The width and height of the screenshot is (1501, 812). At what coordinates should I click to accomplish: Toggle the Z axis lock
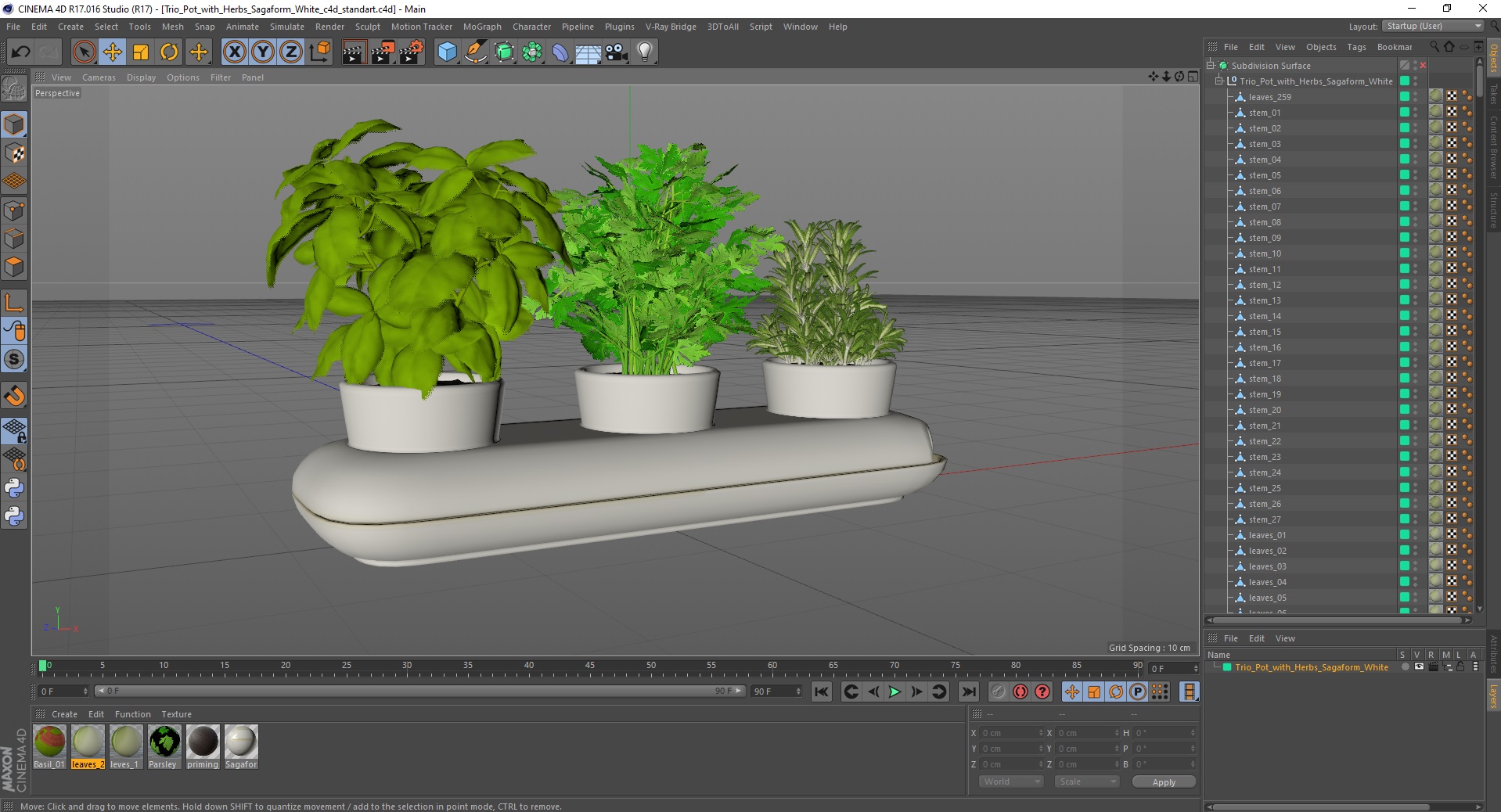pos(291,52)
